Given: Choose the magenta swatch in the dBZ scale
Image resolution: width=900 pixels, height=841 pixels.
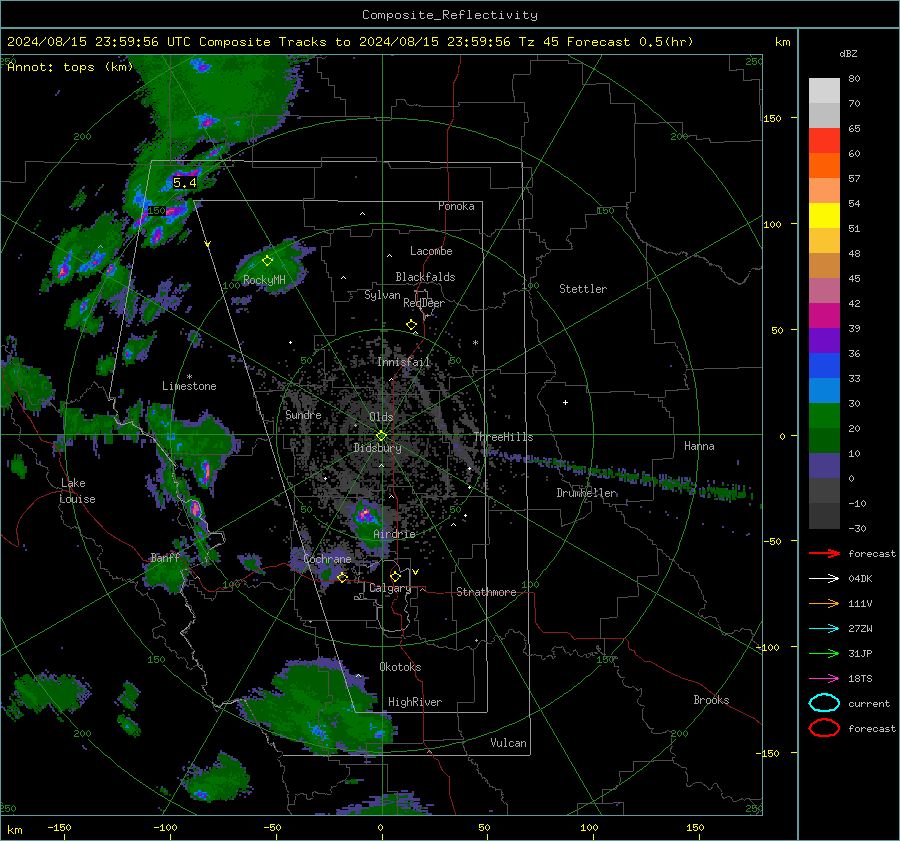Looking at the screenshot, I should click(x=824, y=315).
